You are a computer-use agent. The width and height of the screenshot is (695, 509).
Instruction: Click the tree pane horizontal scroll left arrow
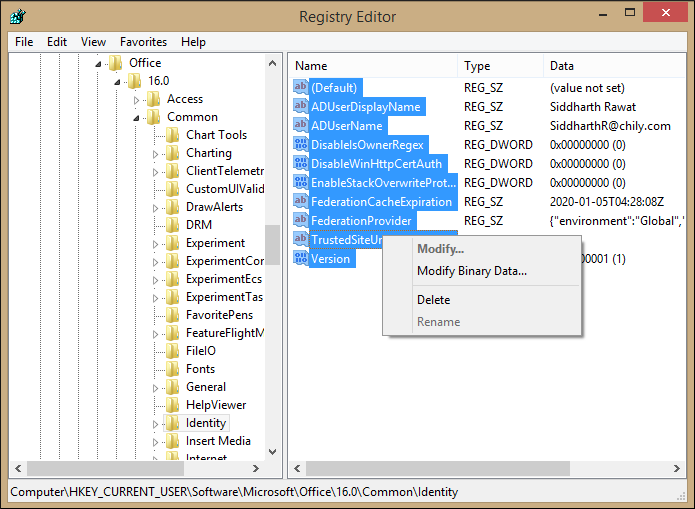click(18, 468)
